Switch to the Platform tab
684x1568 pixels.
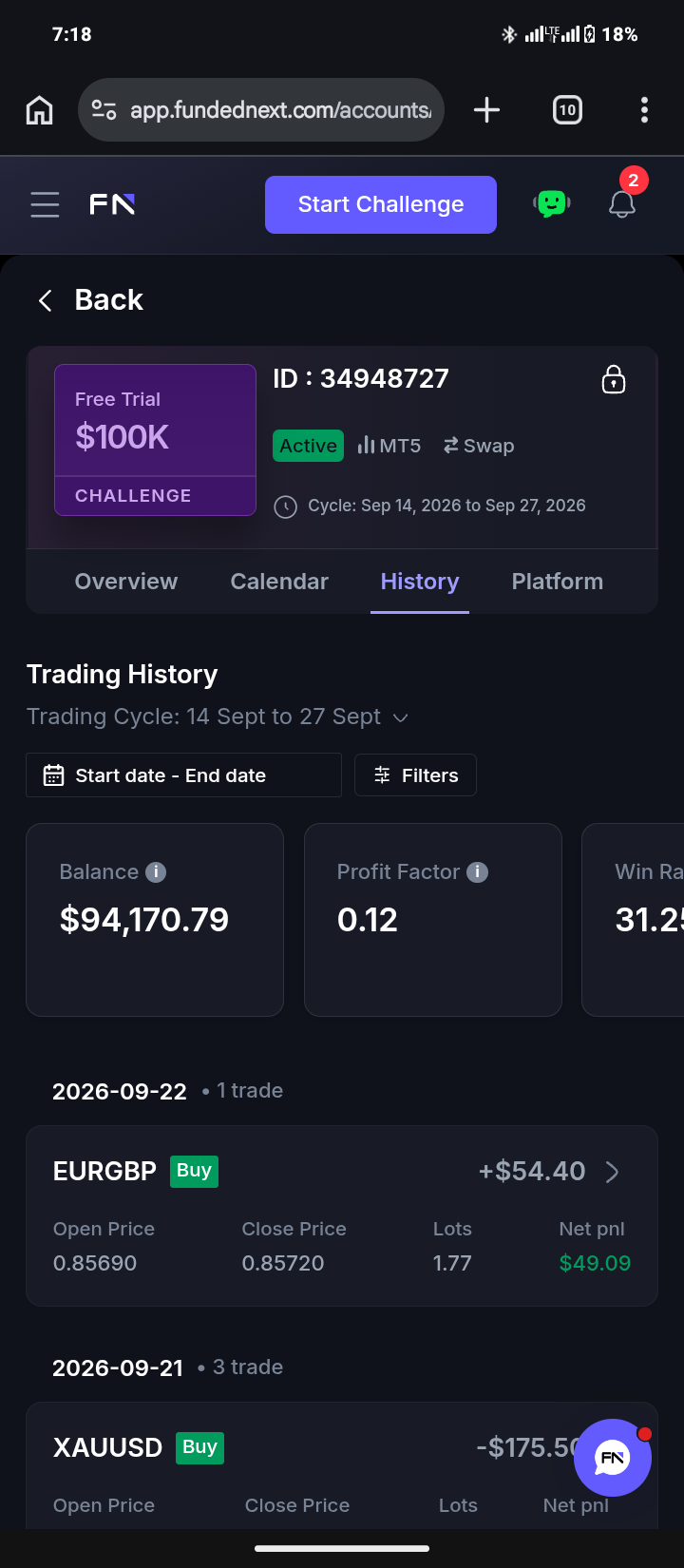click(x=558, y=582)
